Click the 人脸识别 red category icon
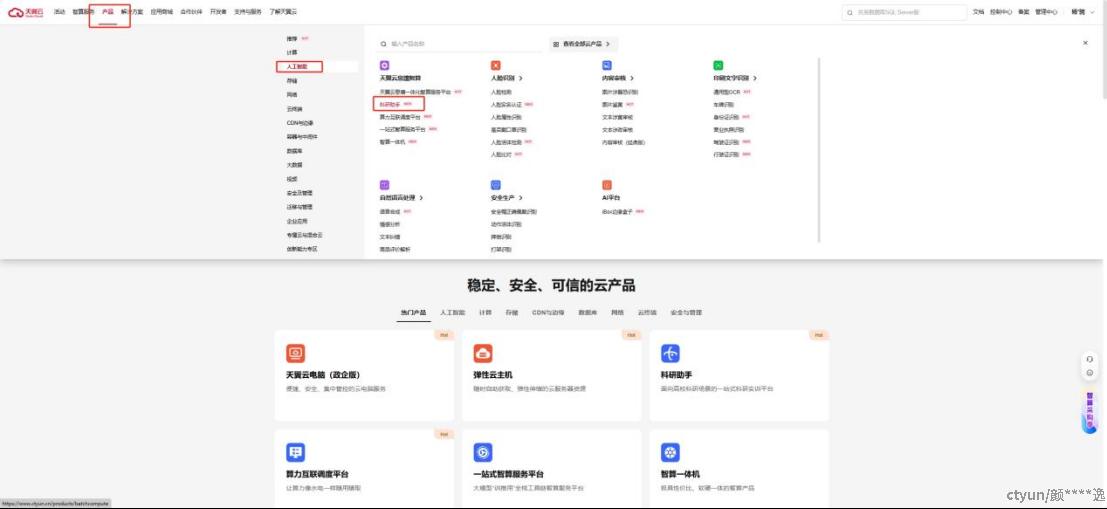Screen dimensions: 1107x509 coord(496,65)
